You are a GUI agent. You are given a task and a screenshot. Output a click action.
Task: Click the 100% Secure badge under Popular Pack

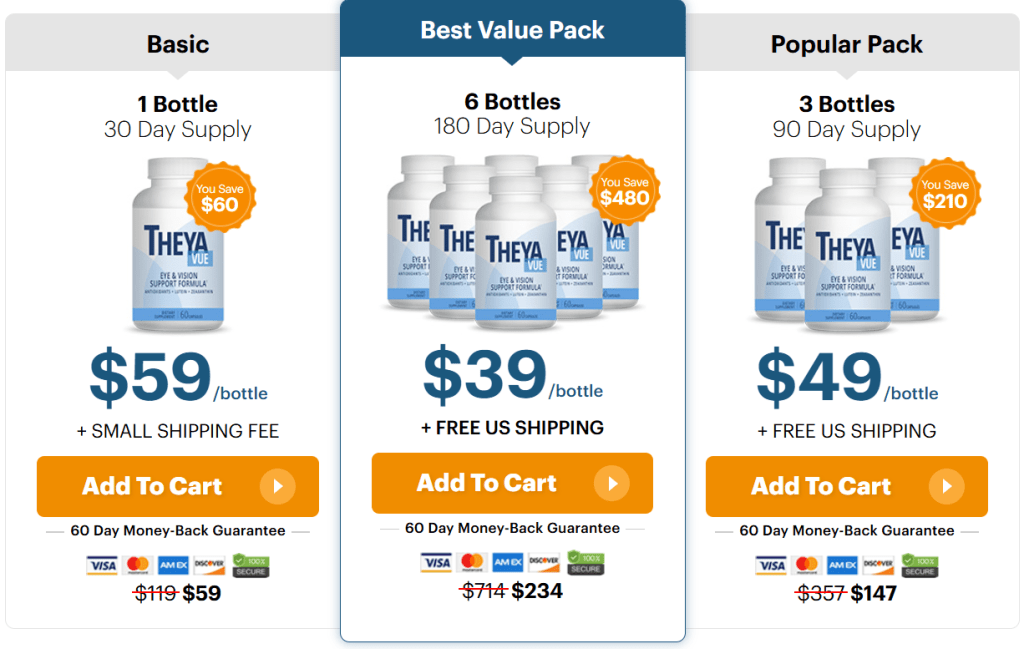(x=920, y=566)
